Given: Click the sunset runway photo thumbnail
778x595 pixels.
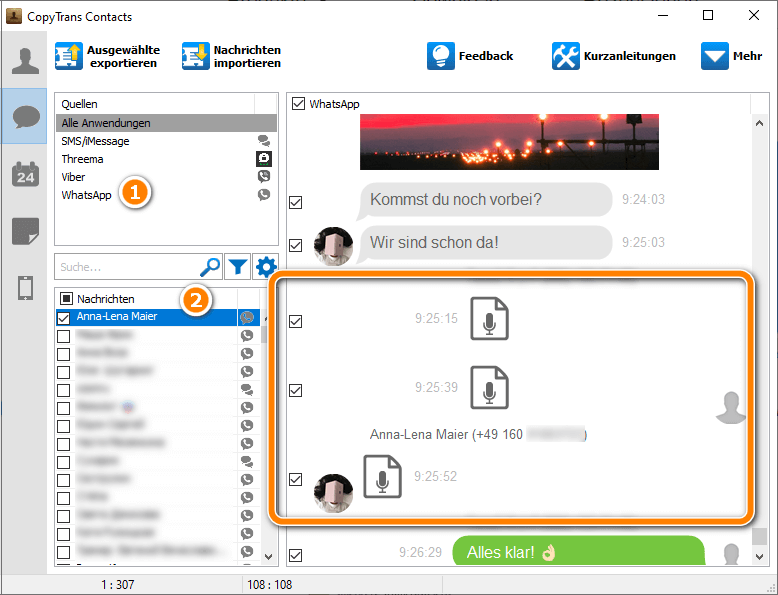Looking at the screenshot, I should click(x=509, y=142).
